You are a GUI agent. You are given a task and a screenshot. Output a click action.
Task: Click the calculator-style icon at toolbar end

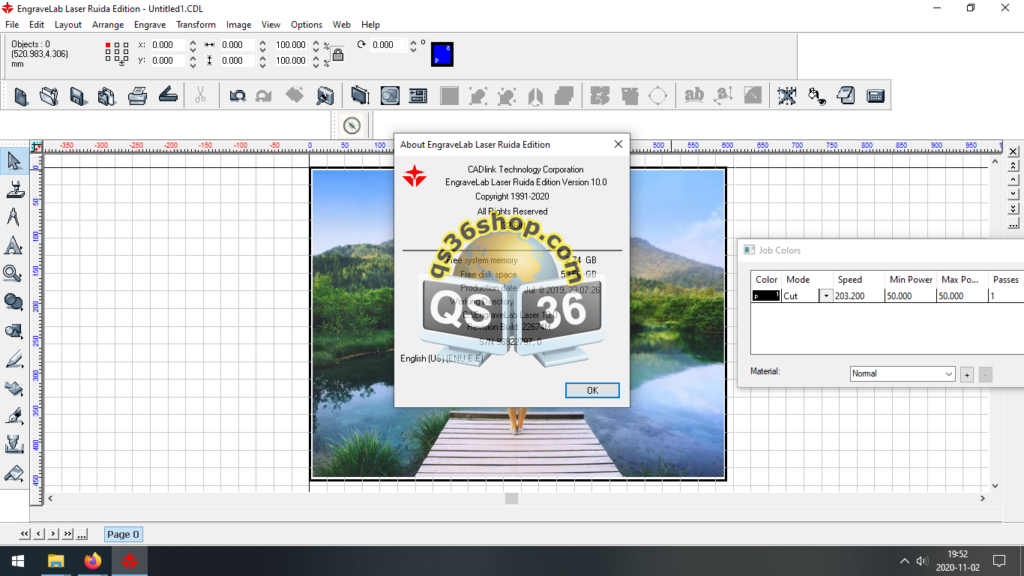[875, 96]
